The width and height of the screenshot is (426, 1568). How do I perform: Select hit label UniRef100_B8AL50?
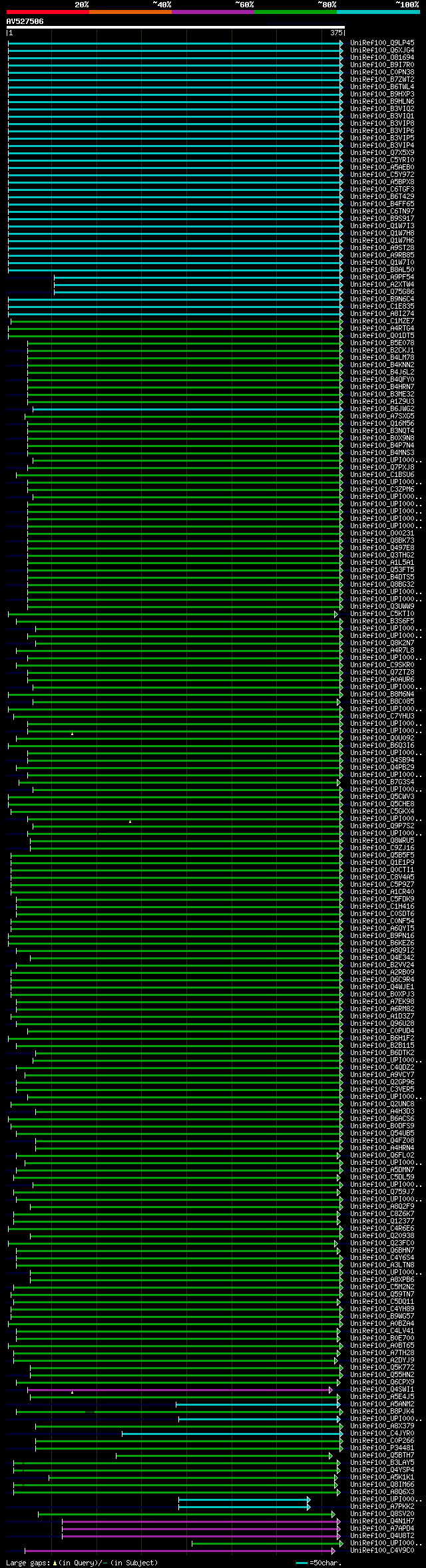tap(382, 270)
